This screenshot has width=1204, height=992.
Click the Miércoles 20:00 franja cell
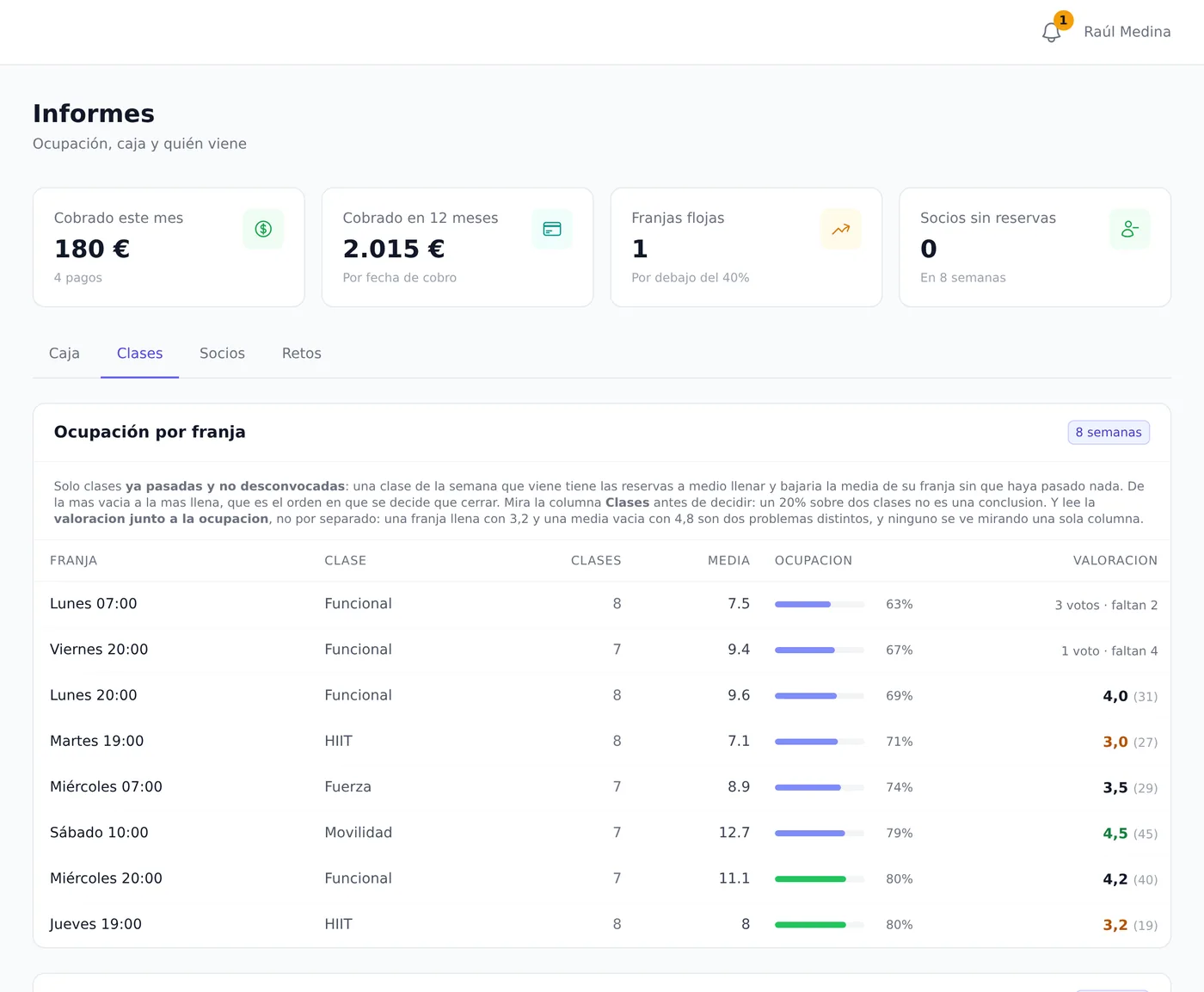(x=106, y=878)
